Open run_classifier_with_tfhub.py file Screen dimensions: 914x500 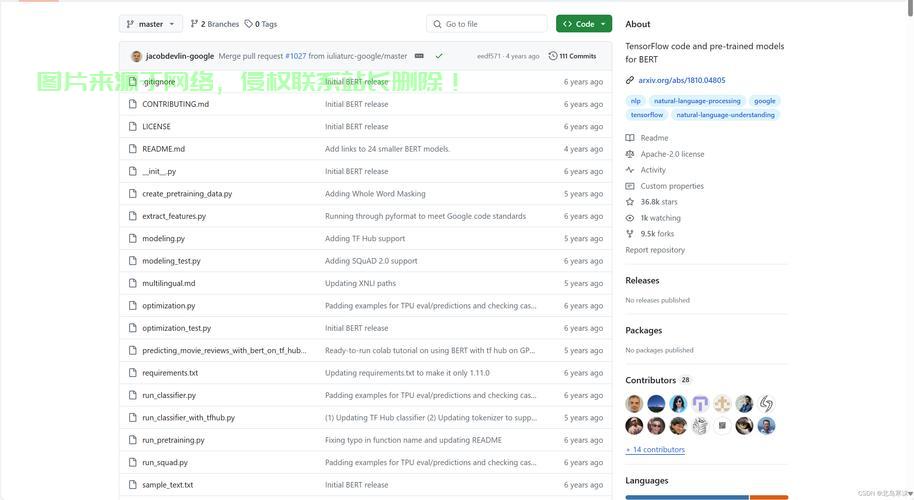point(188,418)
